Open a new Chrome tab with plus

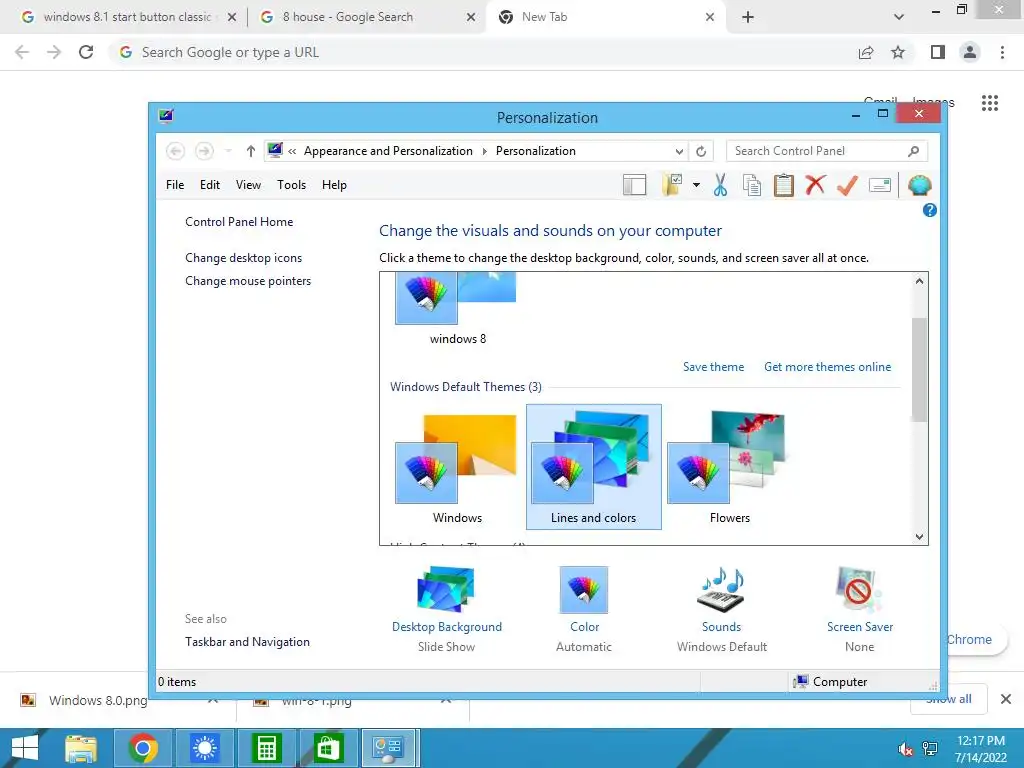[748, 17]
